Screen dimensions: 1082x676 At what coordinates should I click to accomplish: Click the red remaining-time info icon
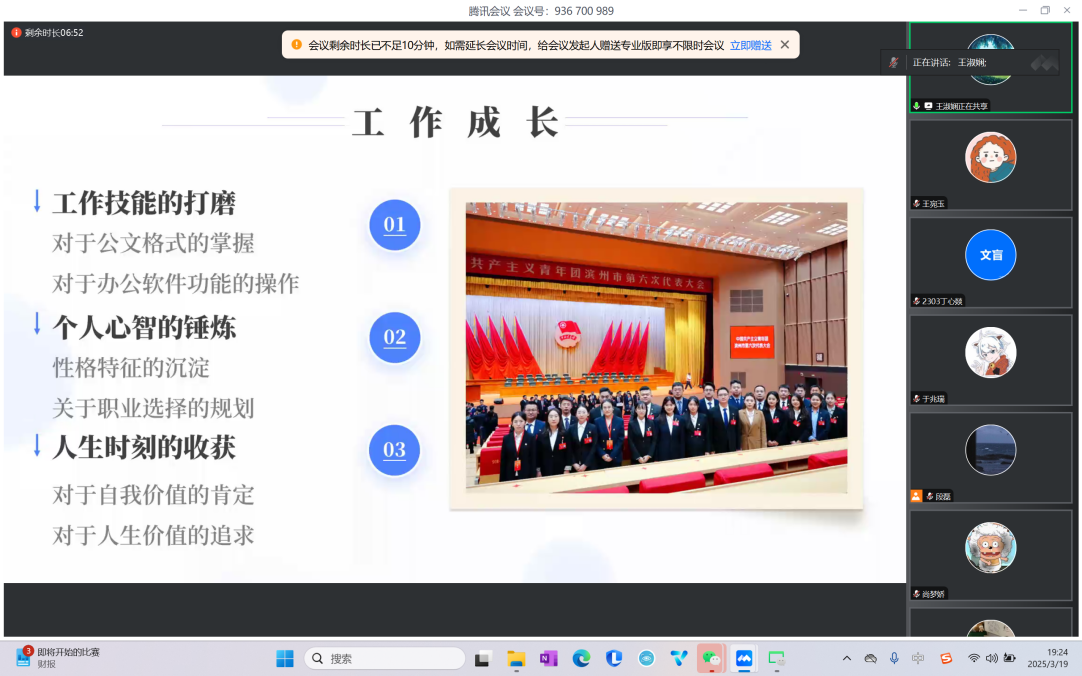point(16,33)
